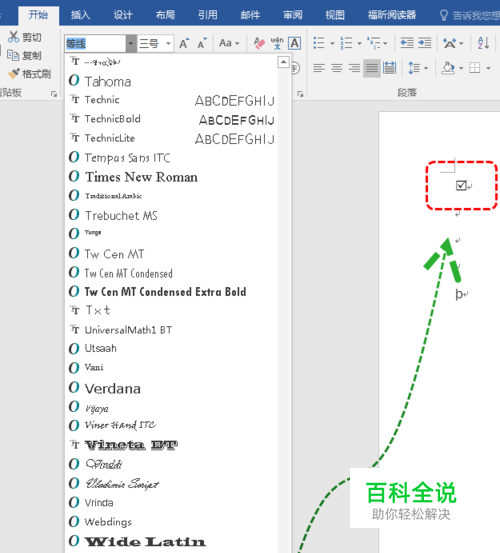Open the phonetic guide (wén) tool
The width and height of the screenshot is (500, 553).
[x=277, y=43]
